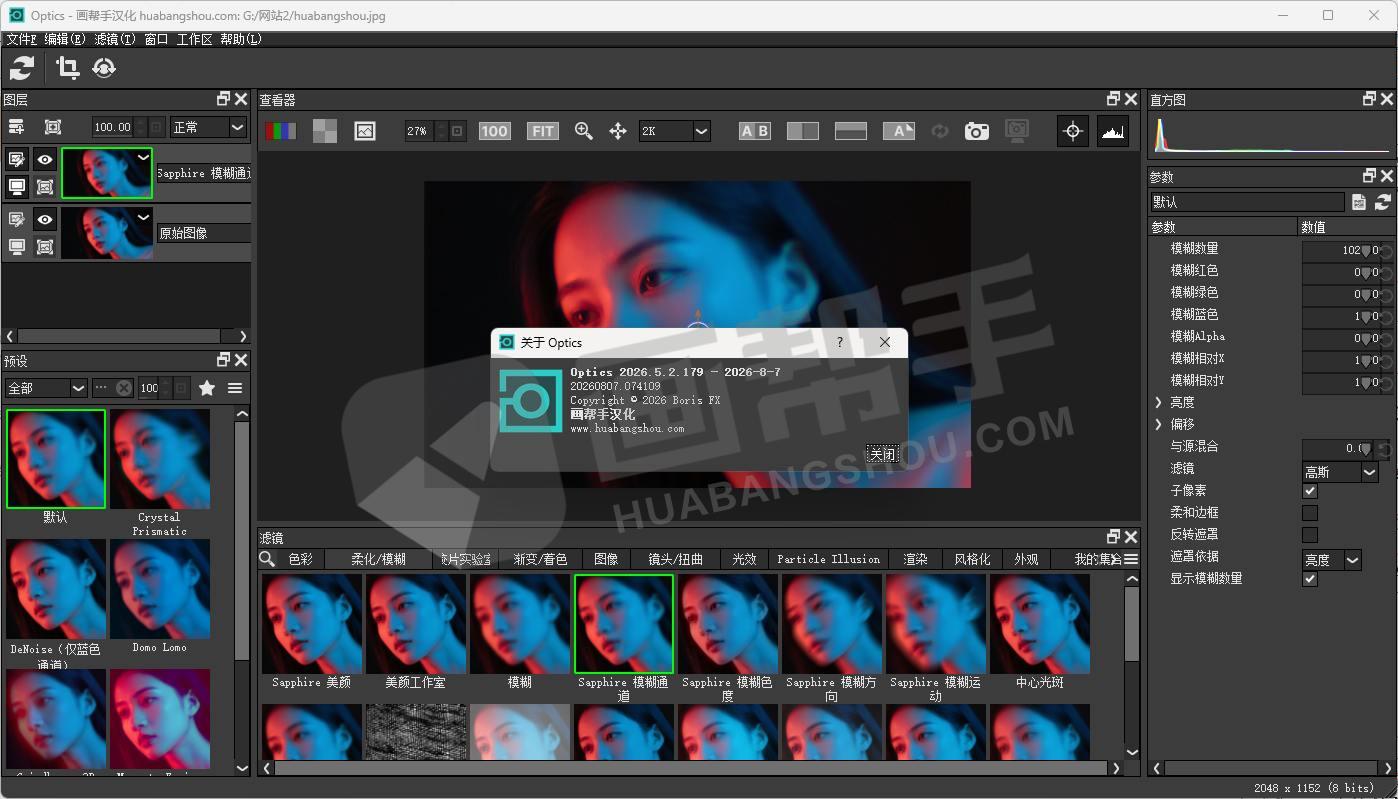
Task: Click the search magnifier in the 滤镜 panel
Action: click(x=267, y=559)
